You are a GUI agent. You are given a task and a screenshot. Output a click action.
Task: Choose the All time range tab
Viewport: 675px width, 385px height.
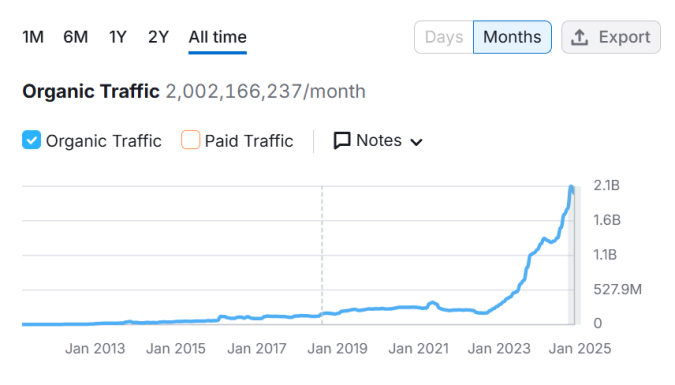[217, 37]
